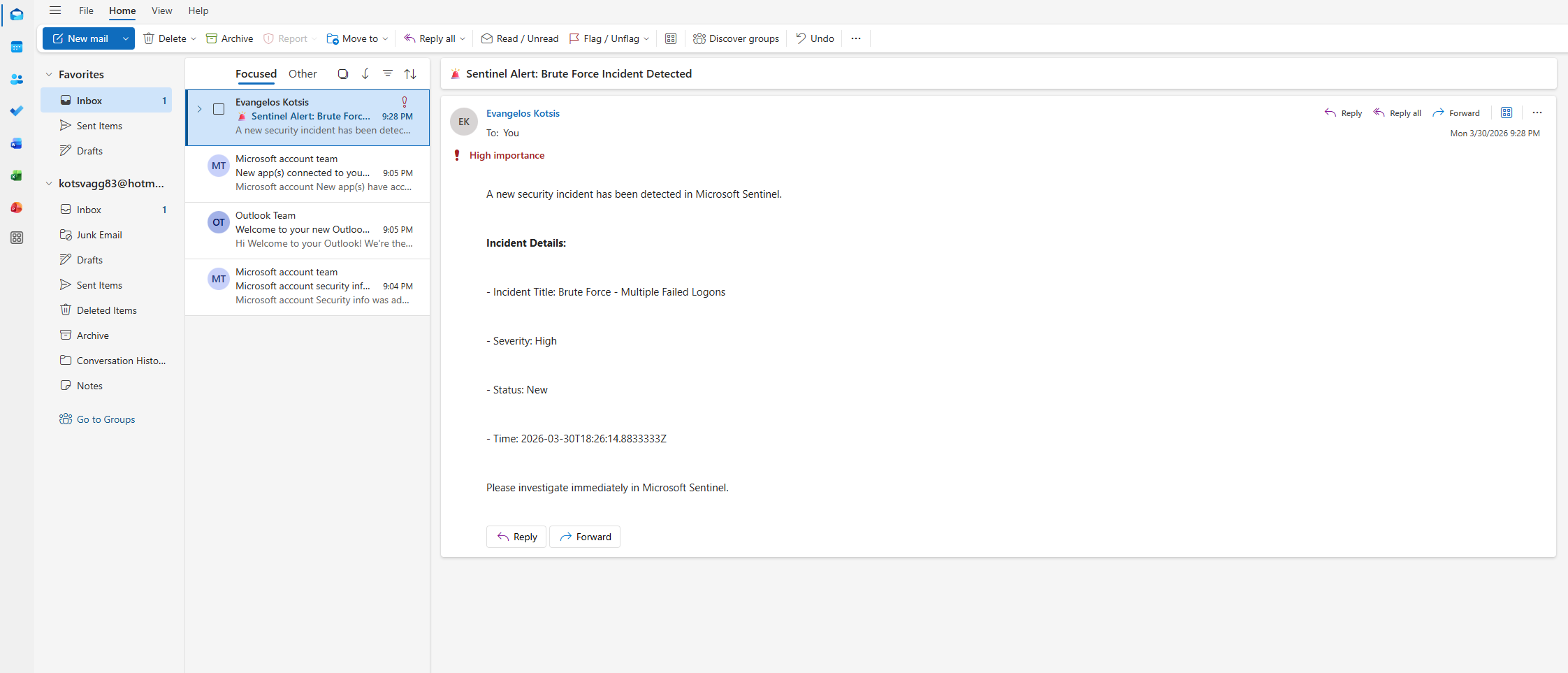Open Inbox under Favorites
The image size is (1568, 673).
point(106,101)
